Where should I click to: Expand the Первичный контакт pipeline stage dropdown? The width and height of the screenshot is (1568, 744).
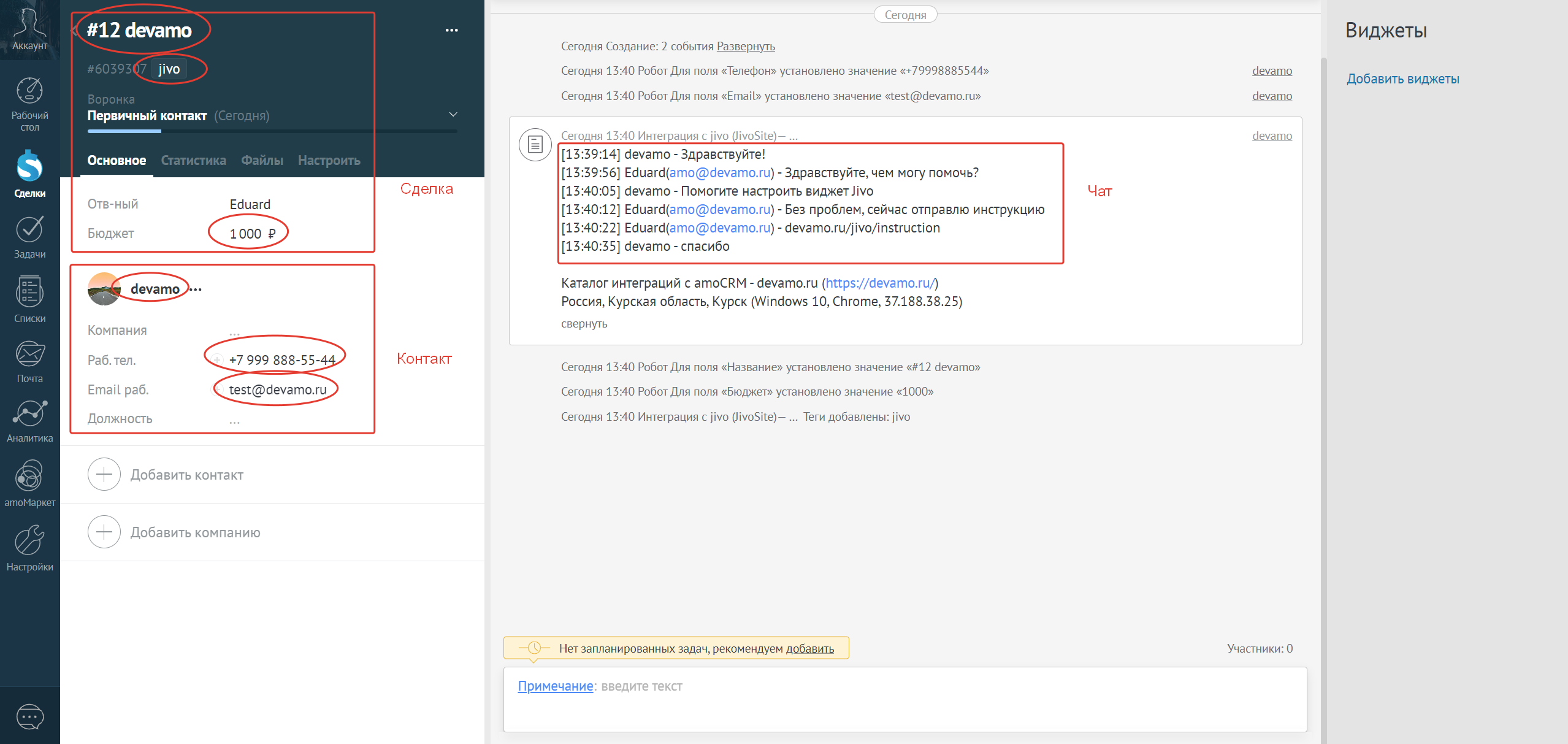[453, 115]
